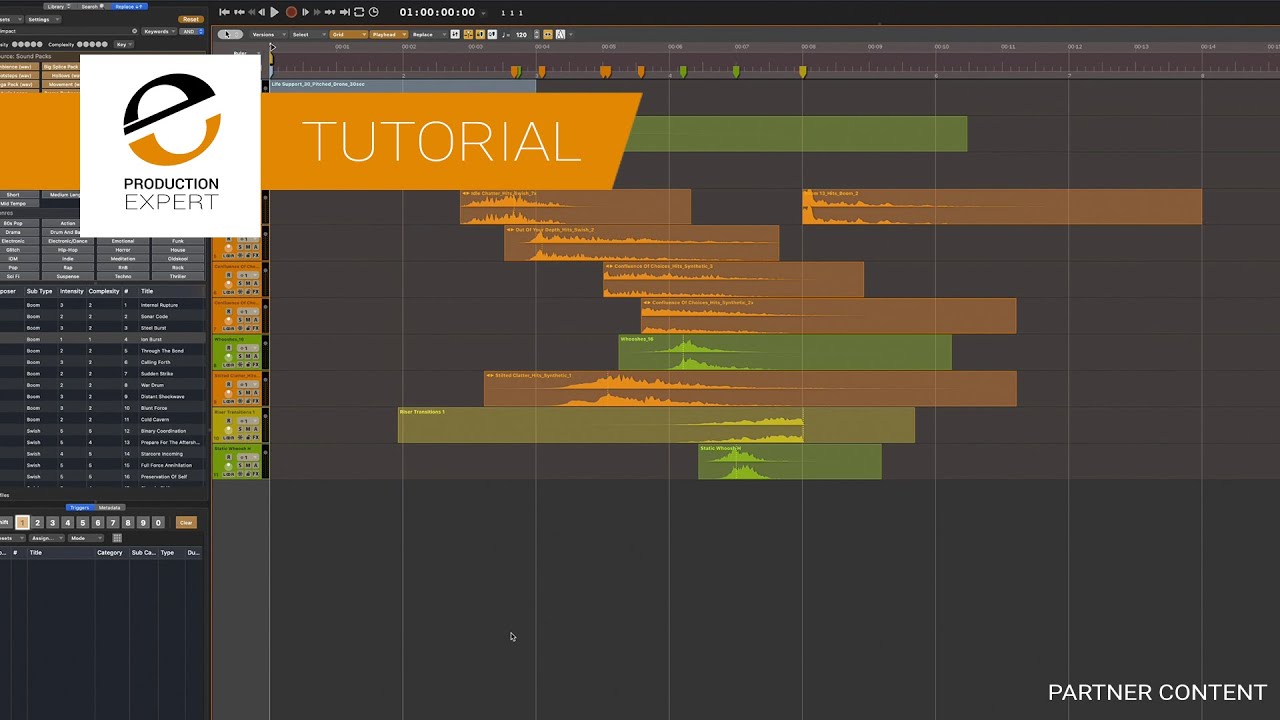Image resolution: width=1280 pixels, height=720 pixels.
Task: Mute the Whooshes_10 track
Action: pyautogui.click(x=248, y=356)
